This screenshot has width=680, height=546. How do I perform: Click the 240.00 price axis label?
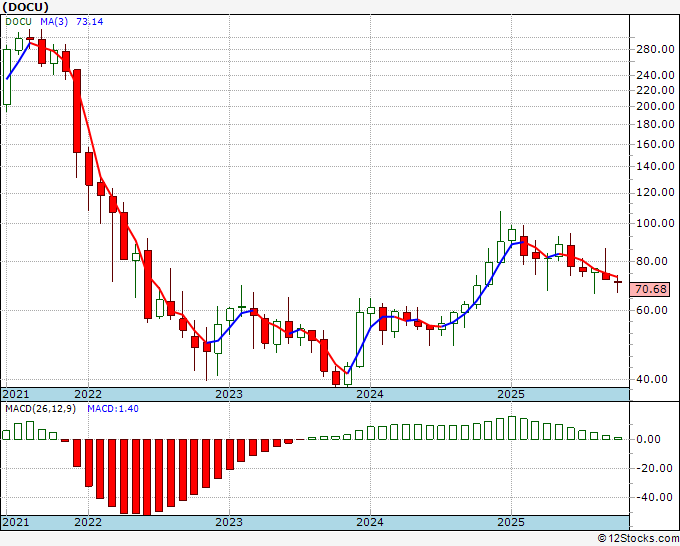pyautogui.click(x=655, y=75)
